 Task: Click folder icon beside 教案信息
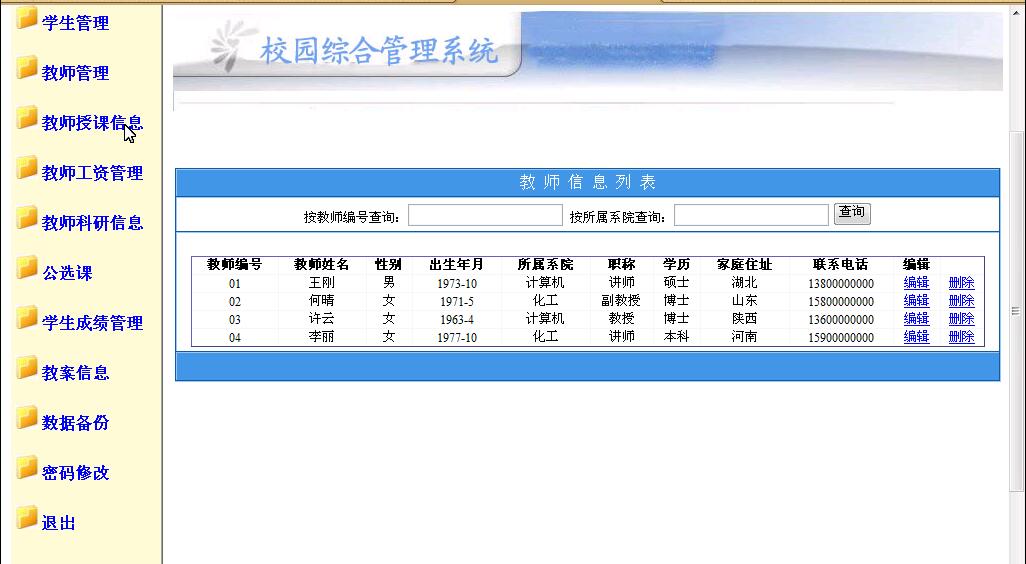coord(27,368)
